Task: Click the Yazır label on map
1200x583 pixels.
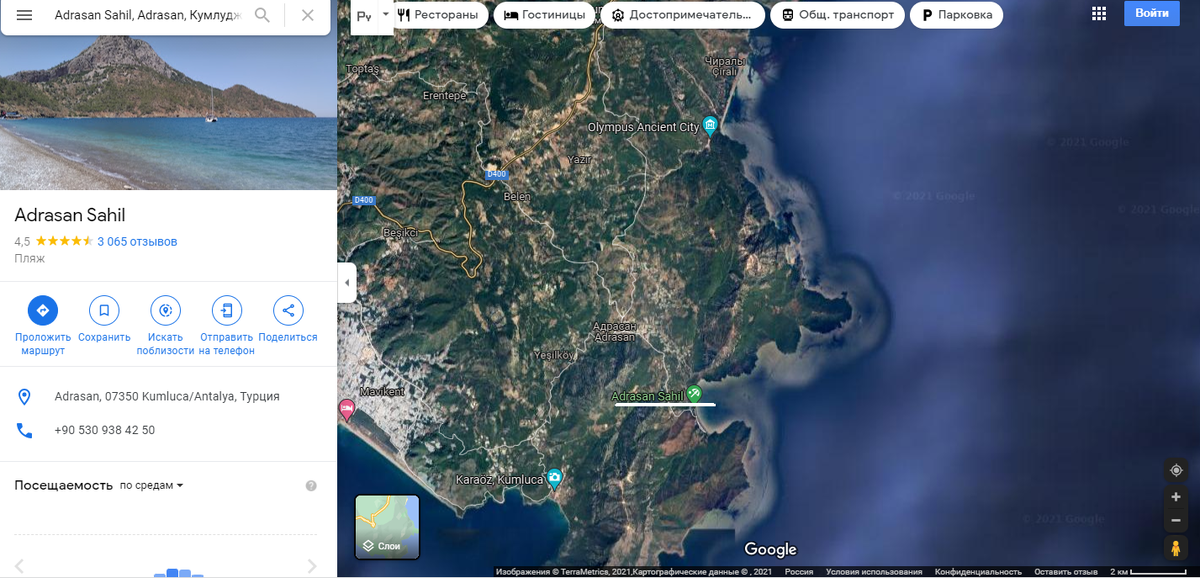Action: 579,160
